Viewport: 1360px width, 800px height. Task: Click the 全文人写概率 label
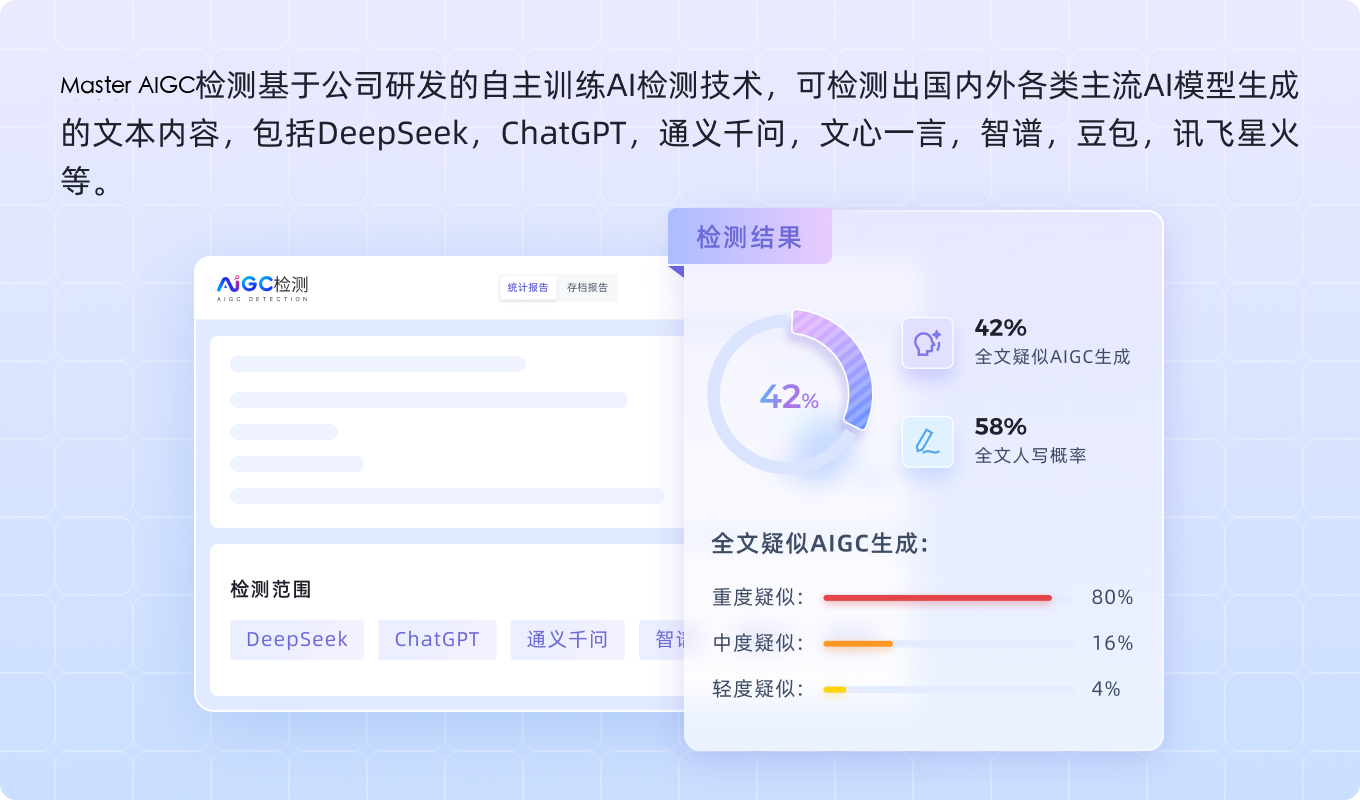1030,455
